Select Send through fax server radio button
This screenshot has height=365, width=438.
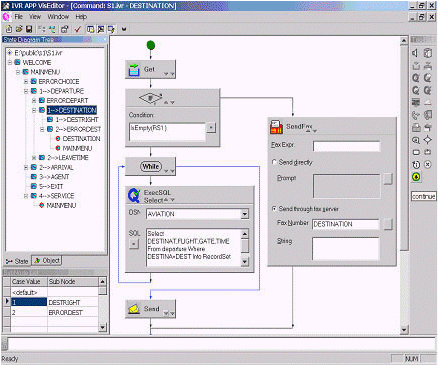[274, 209]
